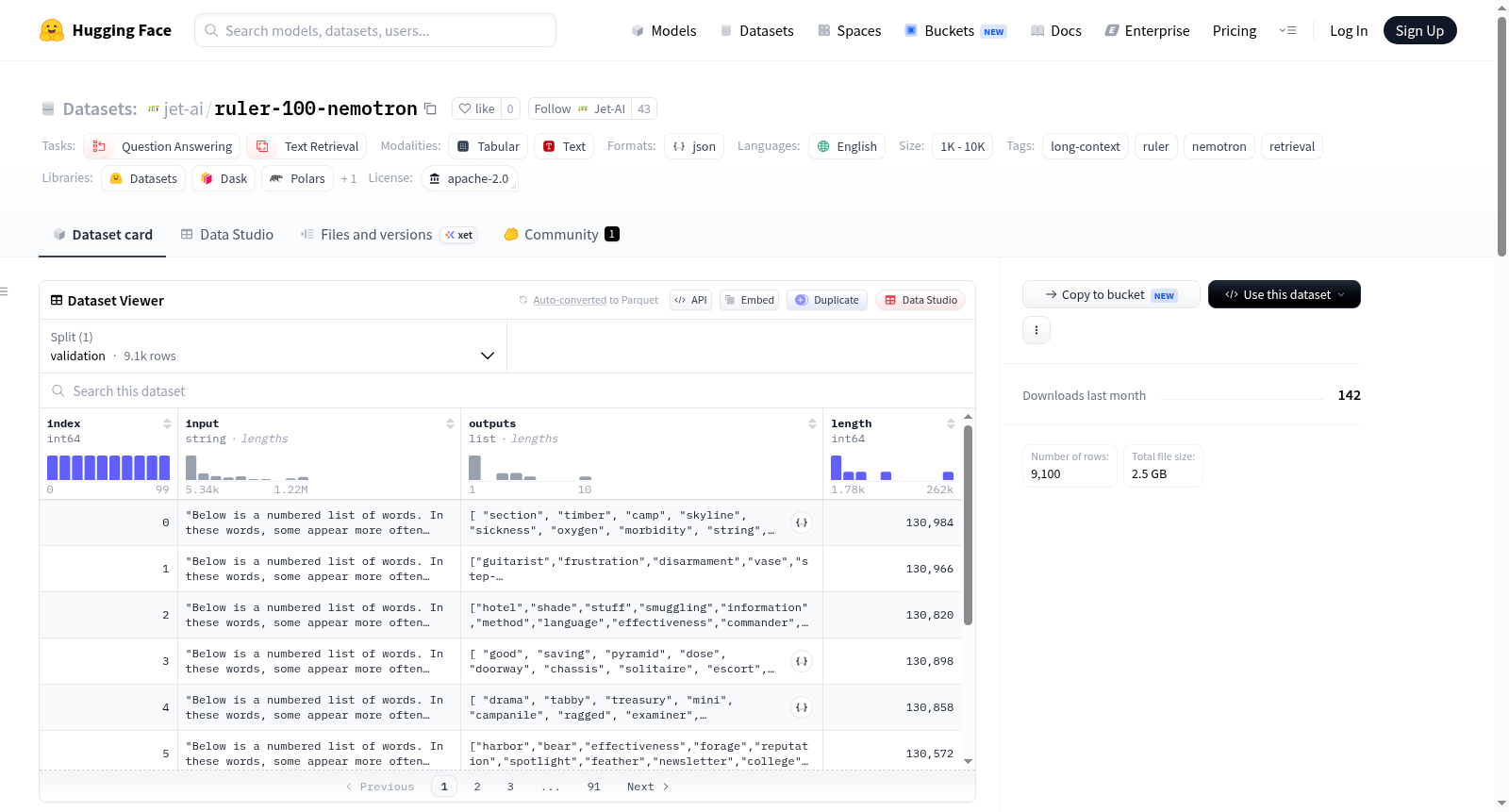The height and width of the screenshot is (812, 1509).
Task: Go to Models in the top navigation
Action: point(664,30)
